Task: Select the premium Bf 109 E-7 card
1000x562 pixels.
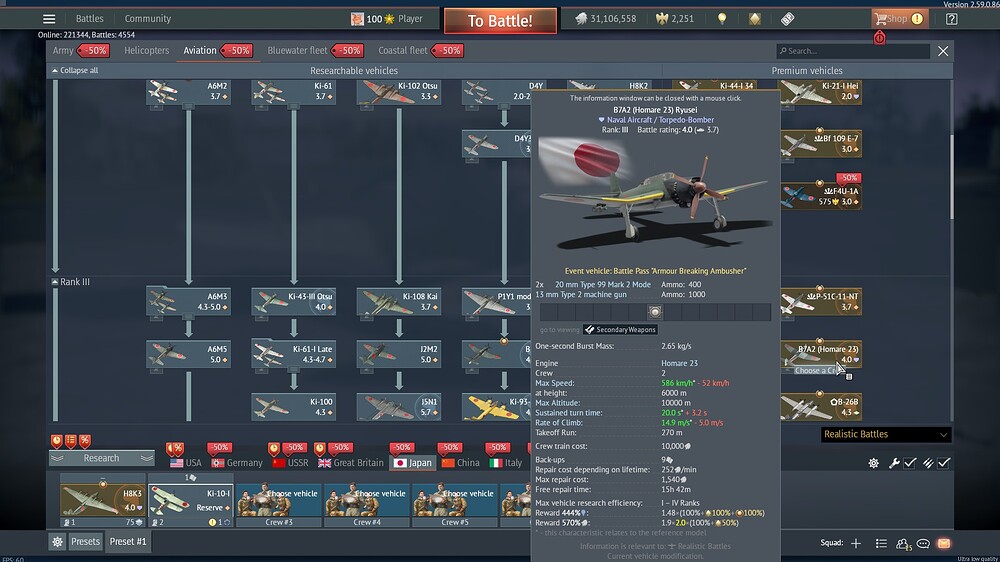Action: (821, 144)
